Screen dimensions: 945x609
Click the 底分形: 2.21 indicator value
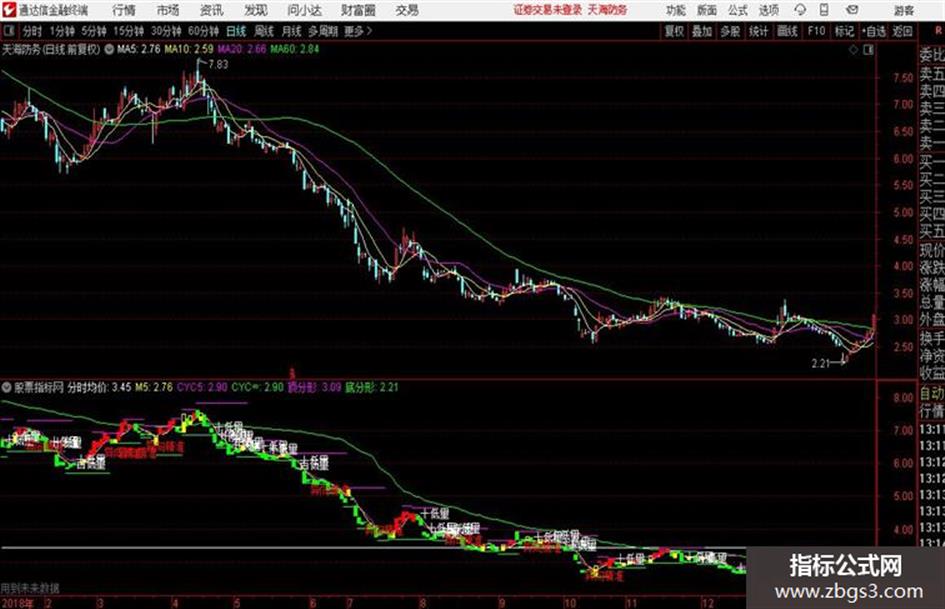[371, 387]
